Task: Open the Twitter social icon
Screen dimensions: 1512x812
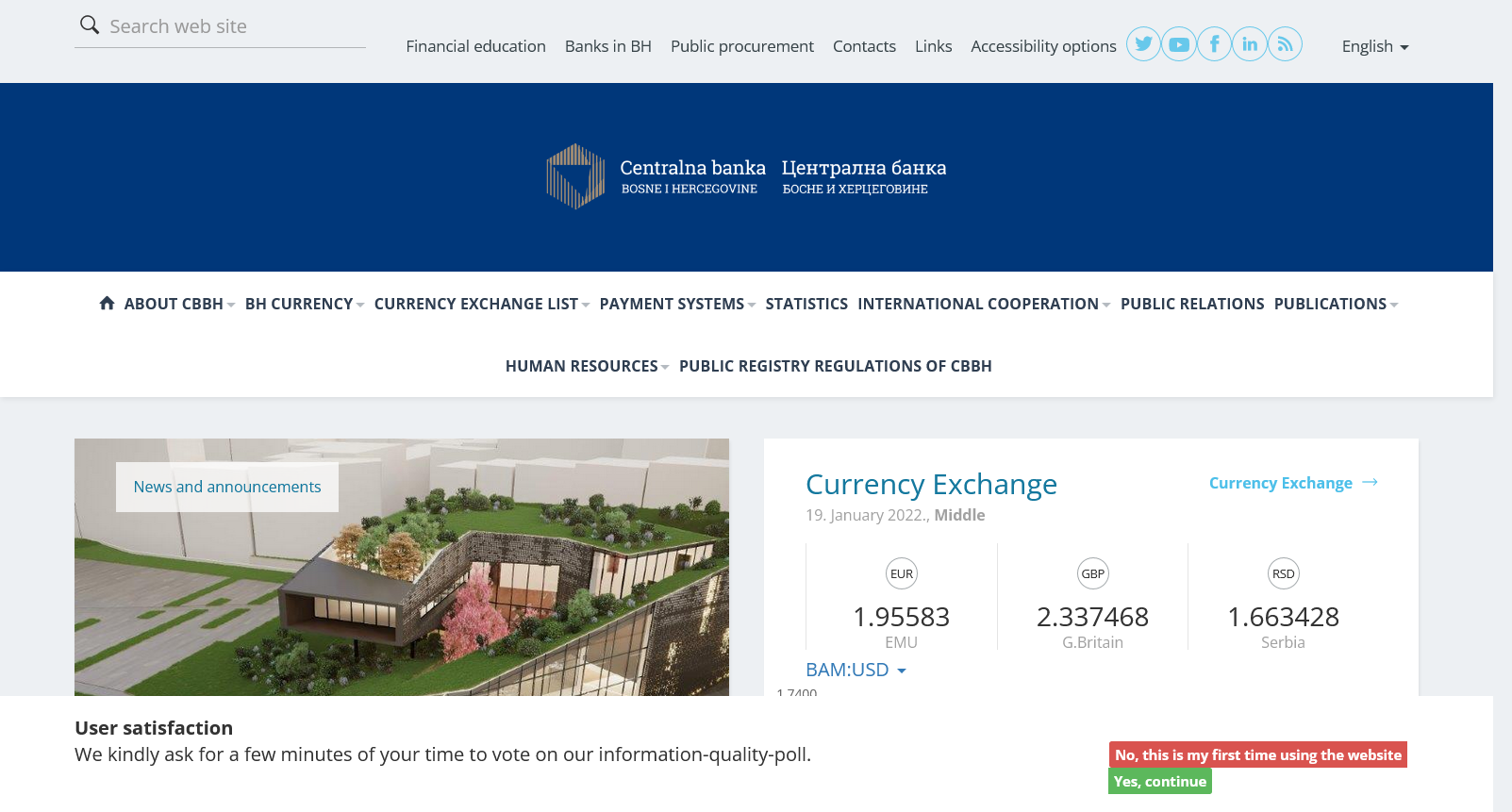Action: click(1143, 44)
